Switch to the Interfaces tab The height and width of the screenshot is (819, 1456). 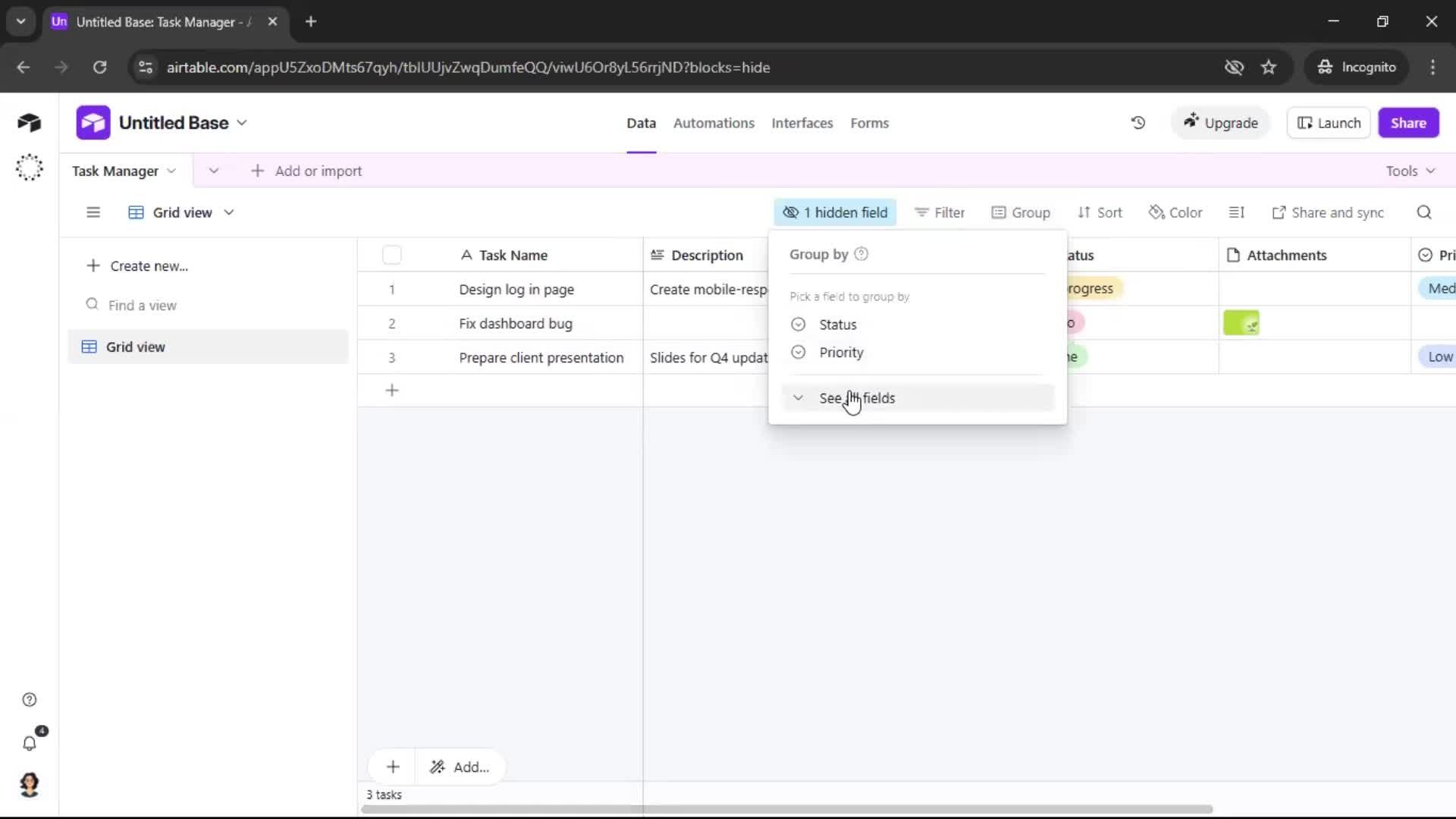pos(802,123)
